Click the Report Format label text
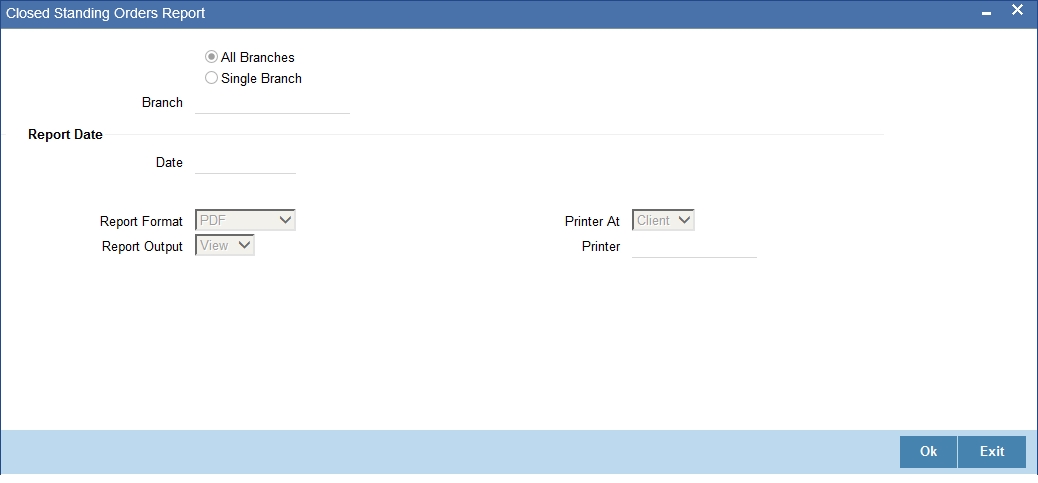 click(142, 221)
